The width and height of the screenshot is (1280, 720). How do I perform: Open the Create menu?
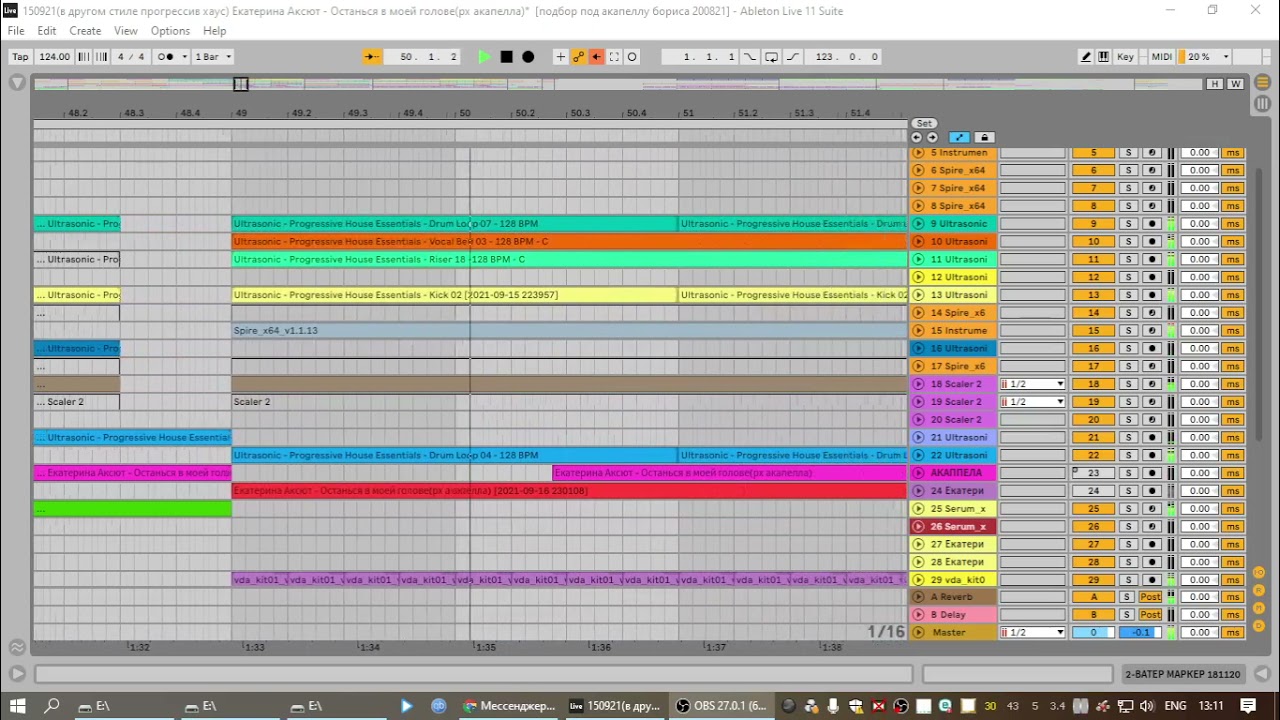[x=85, y=31]
